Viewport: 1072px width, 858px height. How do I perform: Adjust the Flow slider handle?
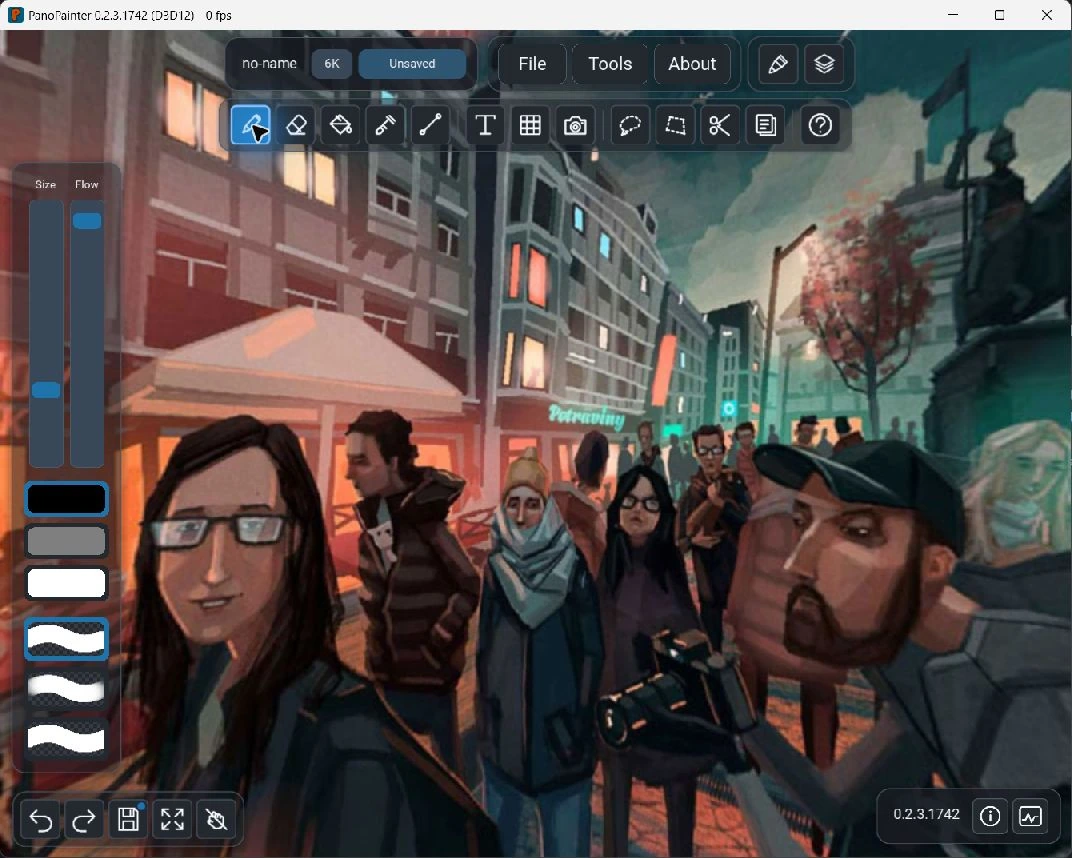pos(87,220)
